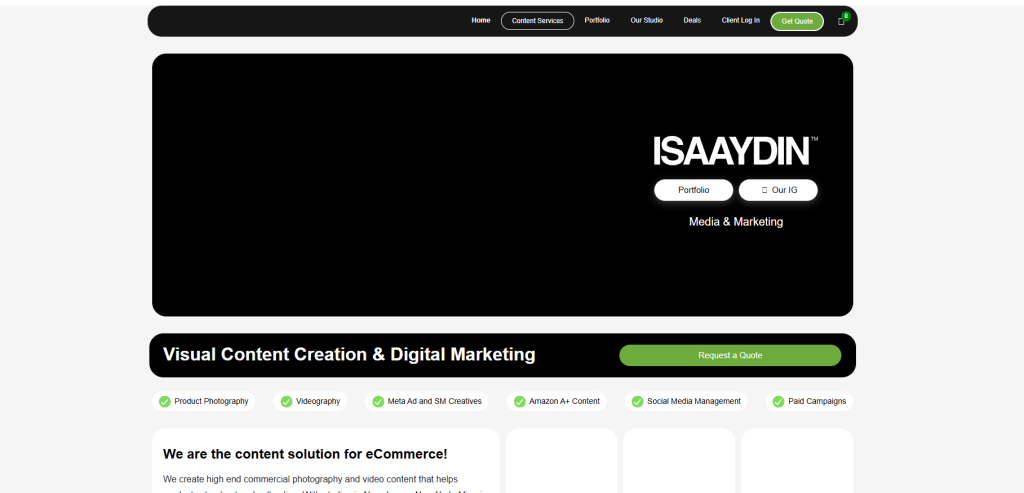Click the green Get Quote button

click(x=797, y=22)
